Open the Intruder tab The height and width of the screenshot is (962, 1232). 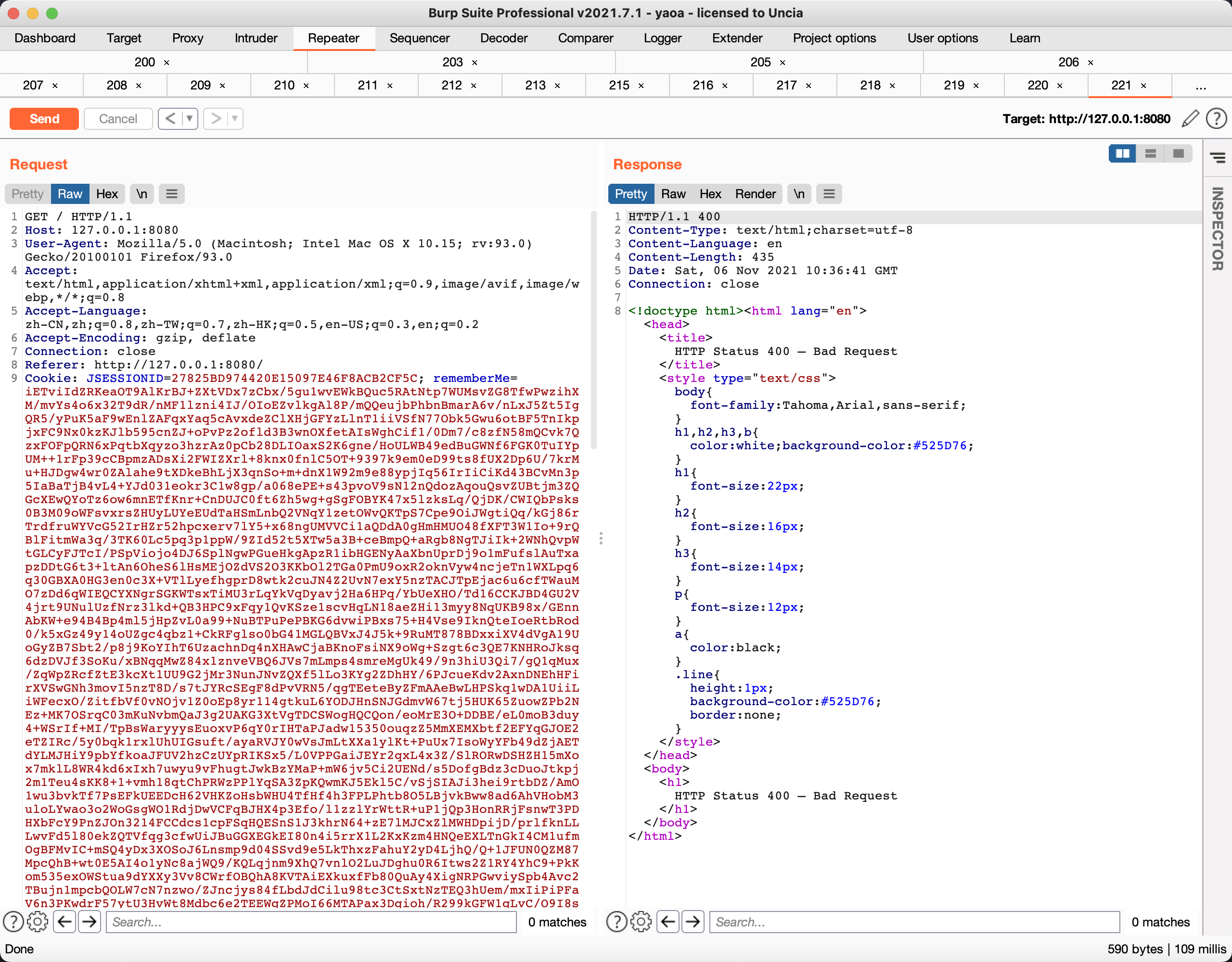point(256,38)
